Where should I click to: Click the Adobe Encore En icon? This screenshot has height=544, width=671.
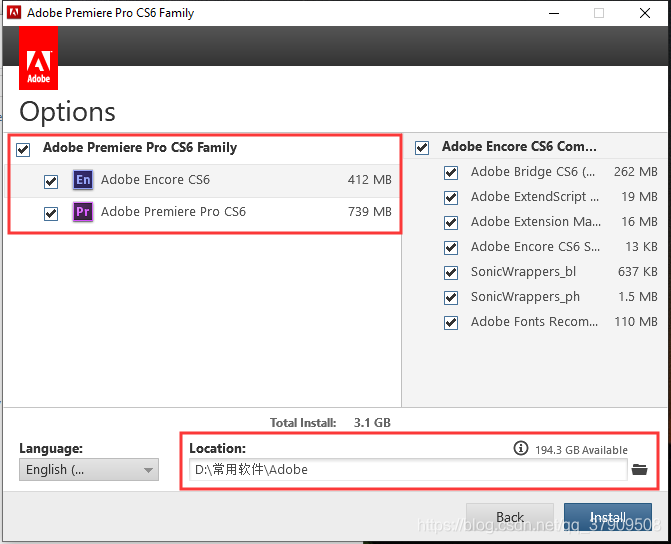[83, 180]
